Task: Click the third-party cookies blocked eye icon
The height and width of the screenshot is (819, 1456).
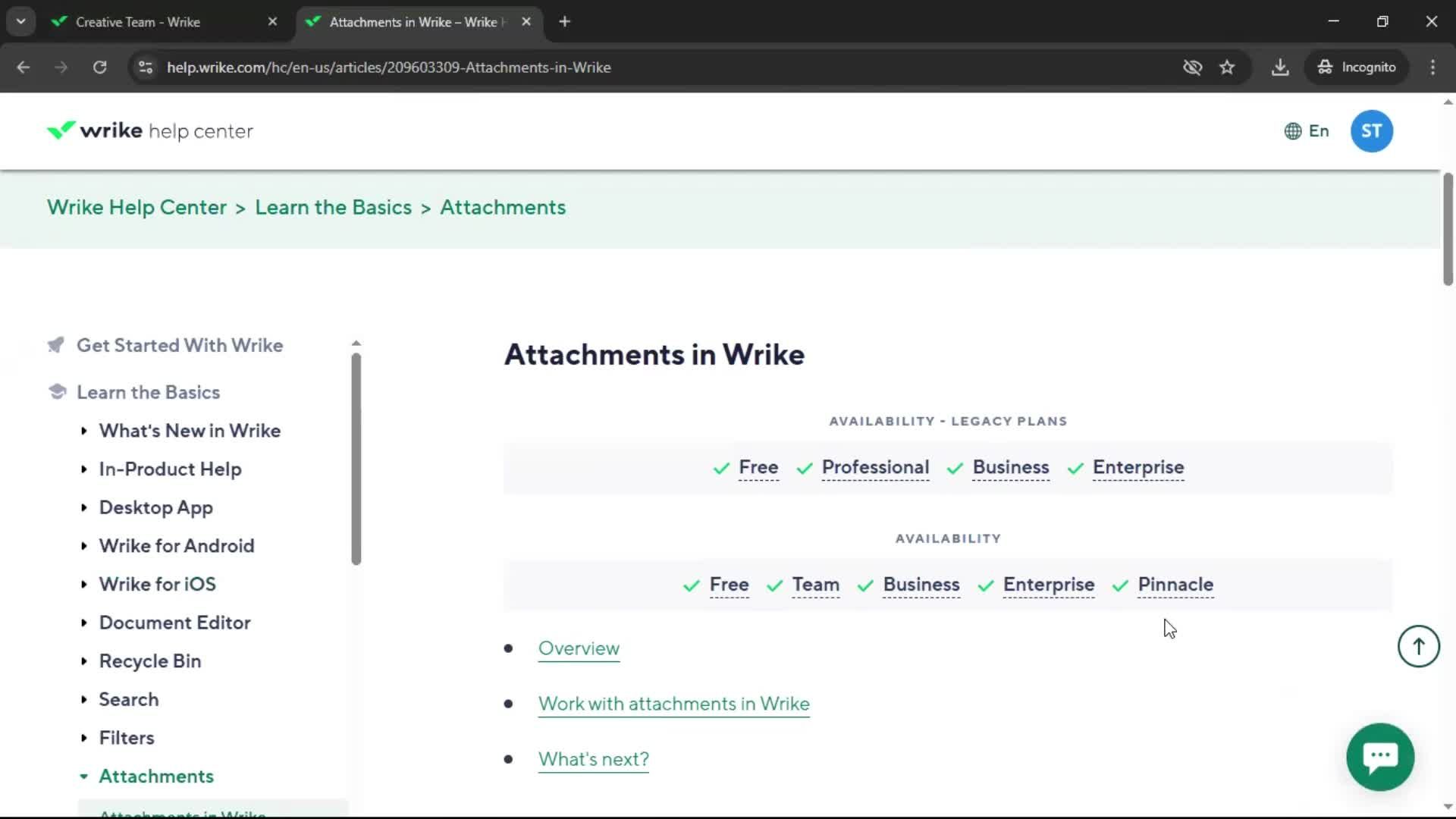Action: [1192, 67]
